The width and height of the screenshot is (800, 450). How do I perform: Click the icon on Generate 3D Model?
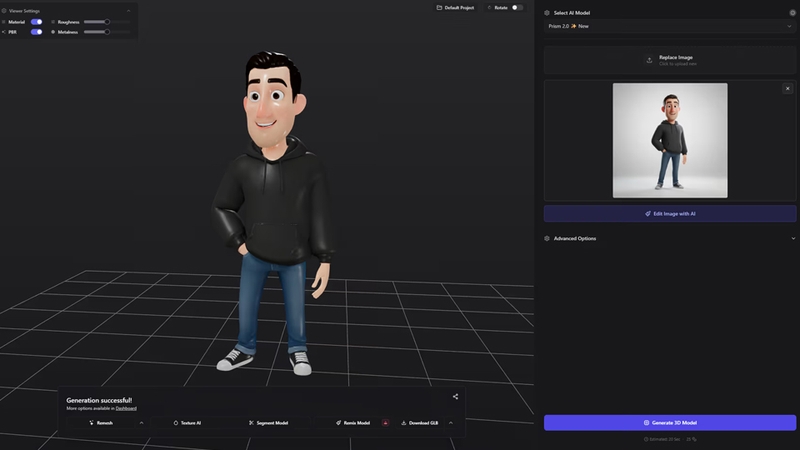pos(646,422)
